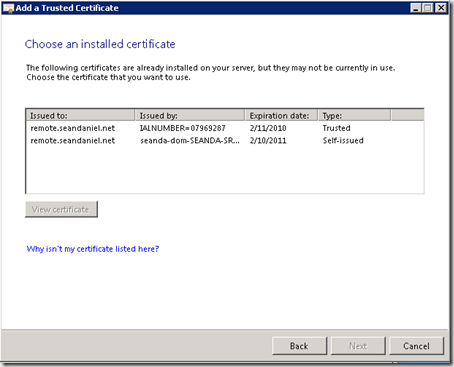454x367 pixels.
Task: Select the Self-issued remote.seandaniel.net certificate row
Action: pos(225,141)
